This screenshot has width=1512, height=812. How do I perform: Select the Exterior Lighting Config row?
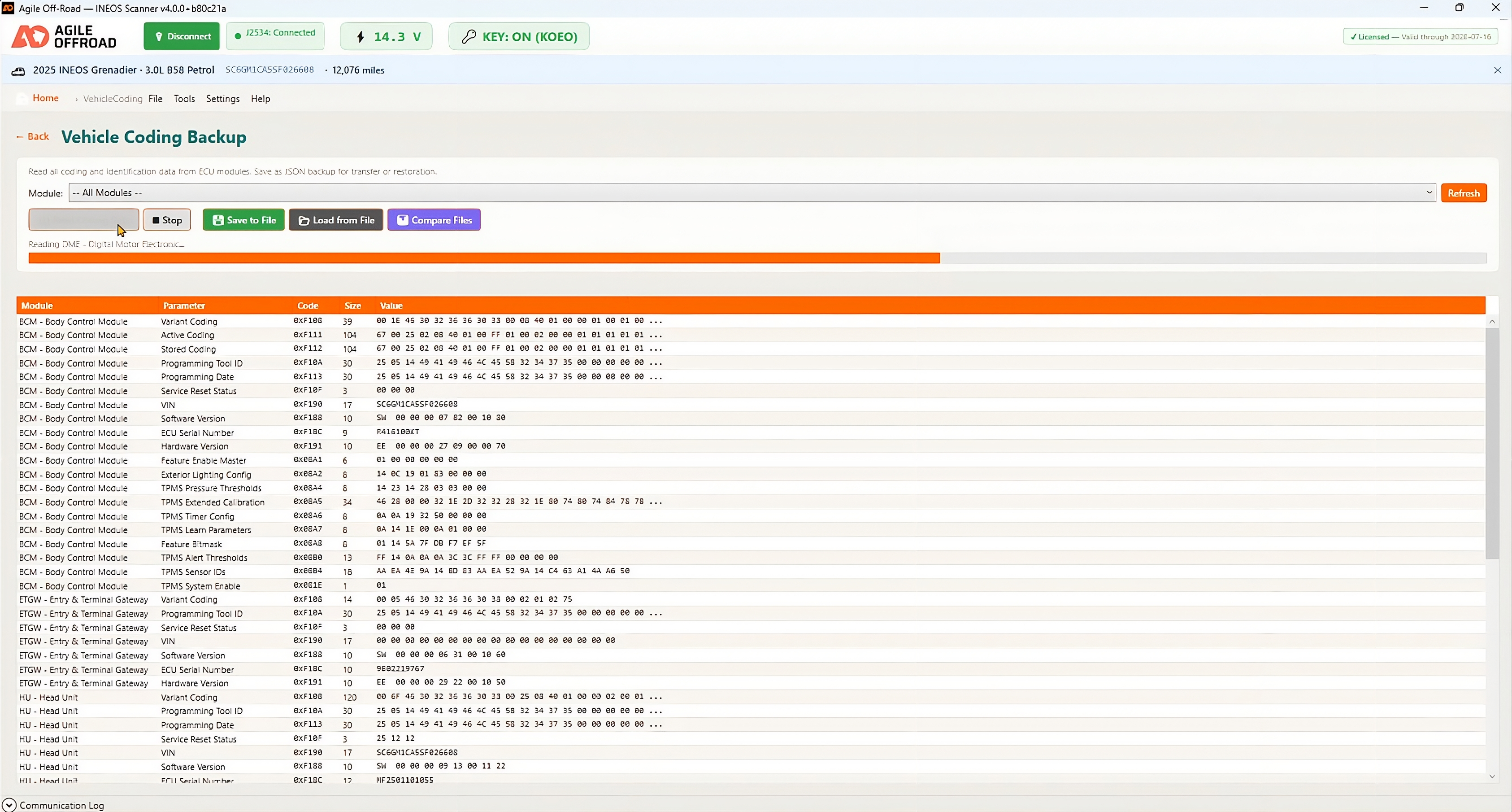[752, 474]
